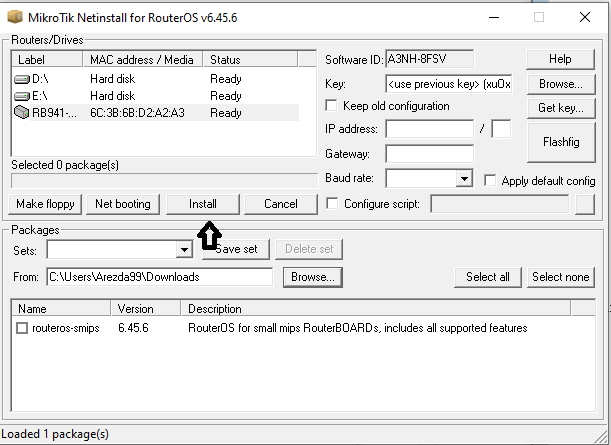This screenshot has width=611, height=445.
Task: Click Loaded 1 package(s) status bar text
Action: [55, 434]
